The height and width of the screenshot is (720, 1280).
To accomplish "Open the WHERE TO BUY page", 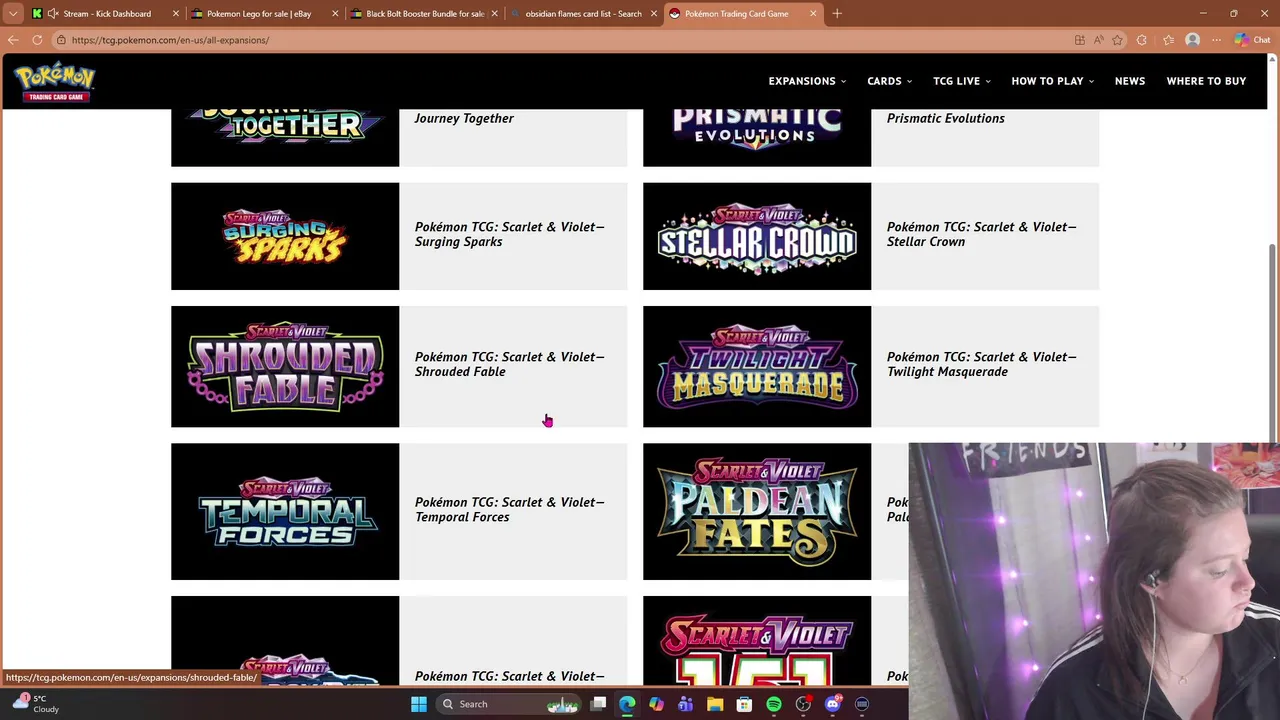I will pyautogui.click(x=1206, y=81).
